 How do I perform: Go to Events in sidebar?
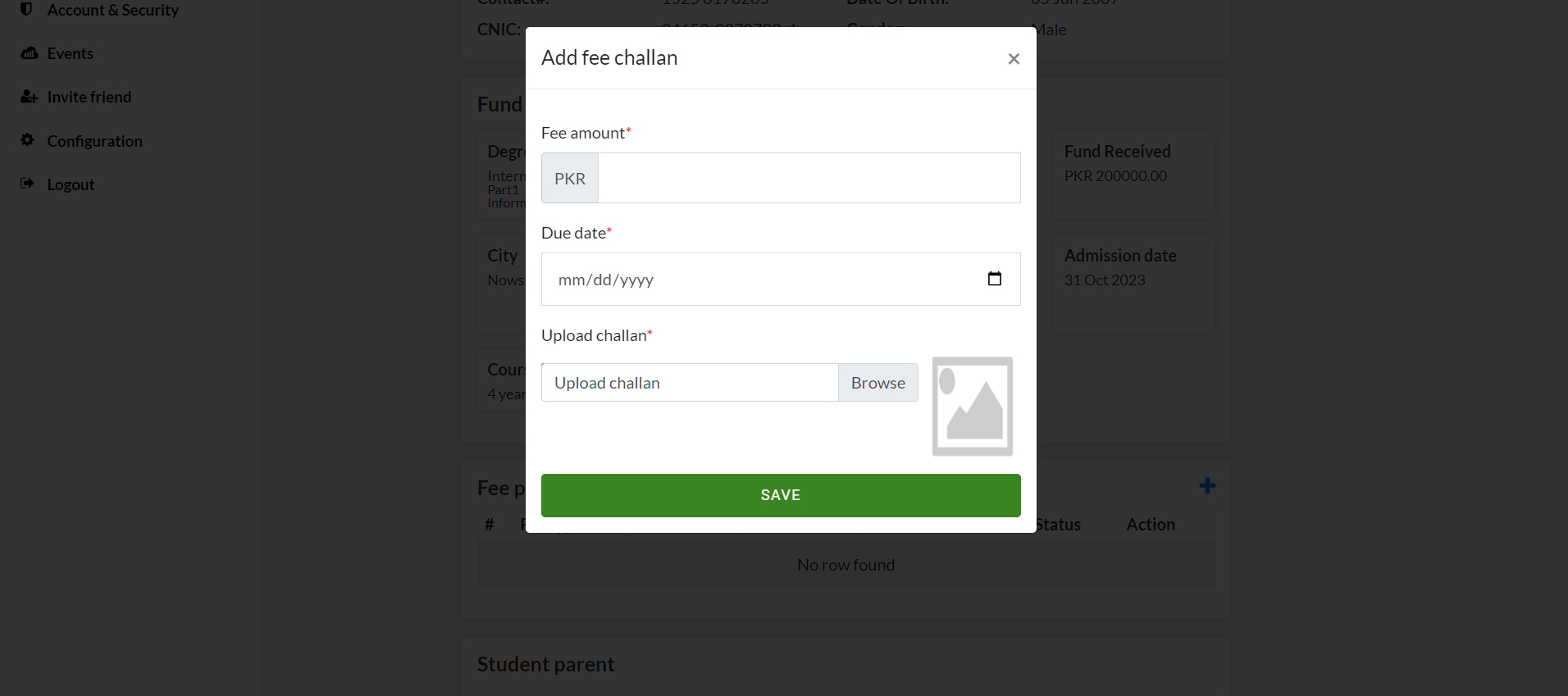pyautogui.click(x=71, y=54)
